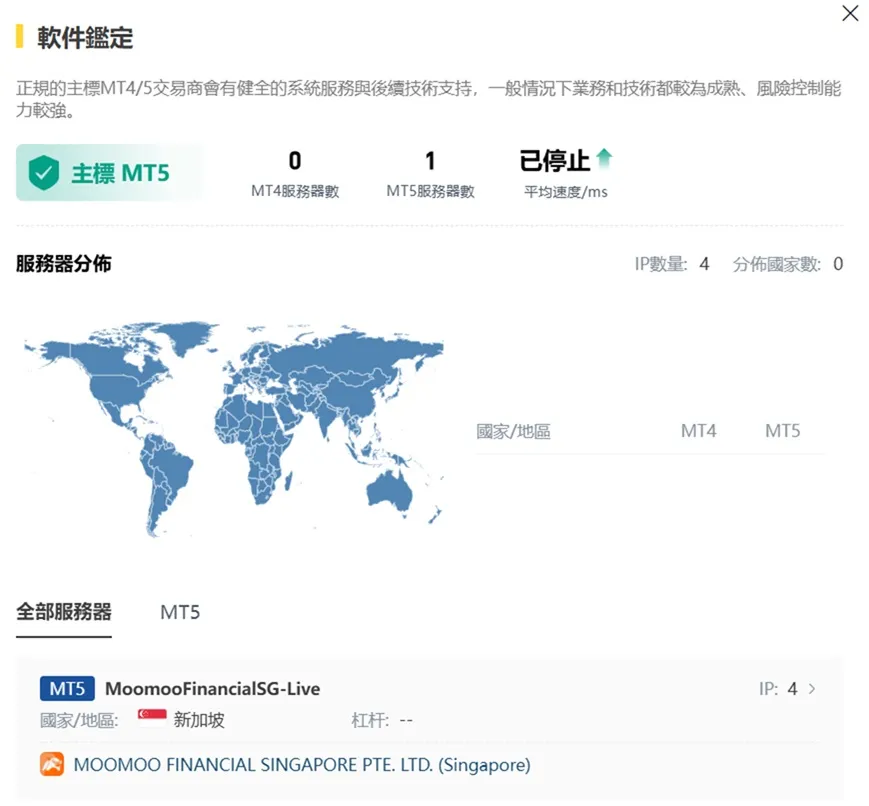Click the green up arrow beside 已停止
This screenshot has width=869, height=806.
(x=604, y=159)
